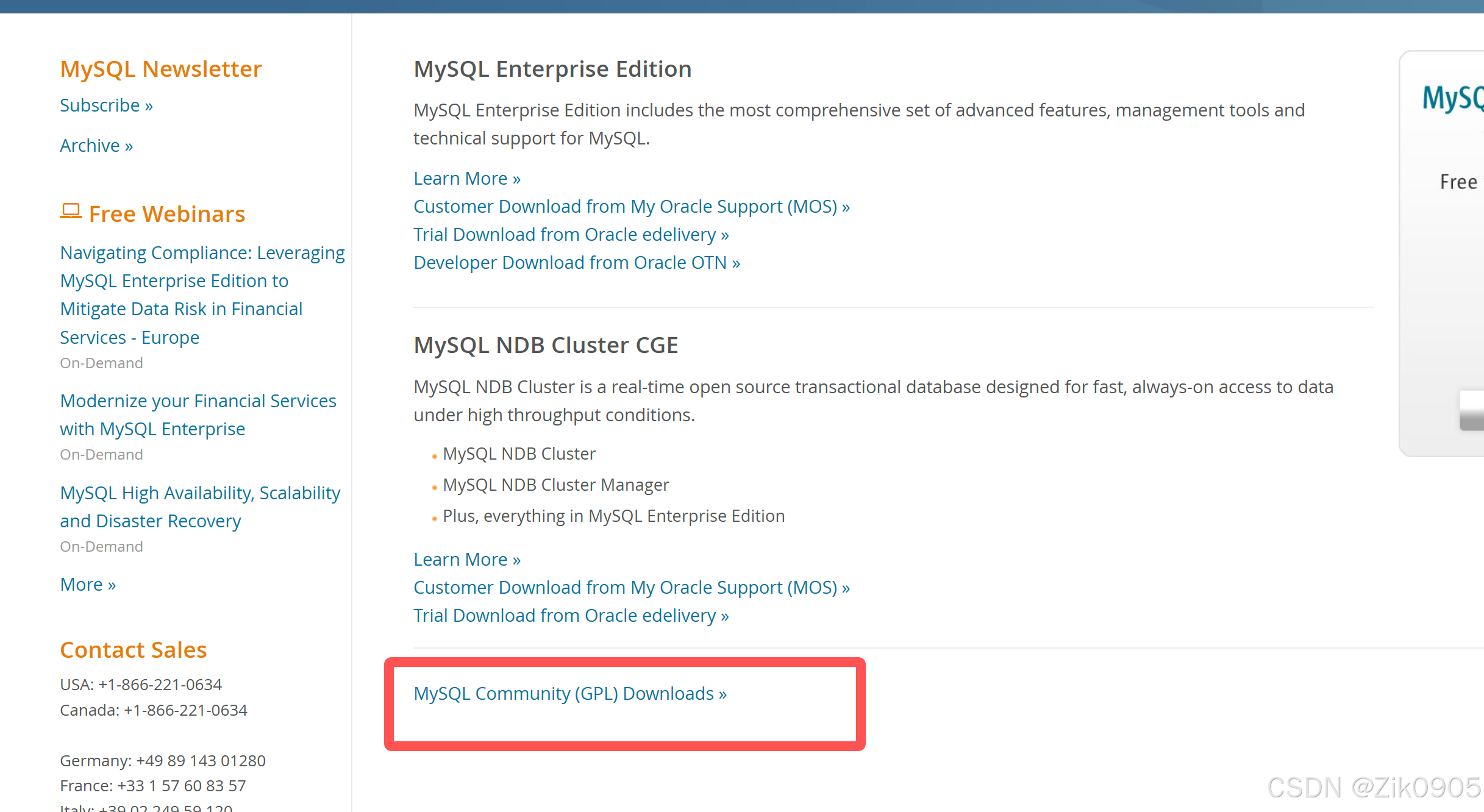Screen dimensions: 1484x812
Task: Open Customer Download from My Oracle Support
Action: [631, 206]
